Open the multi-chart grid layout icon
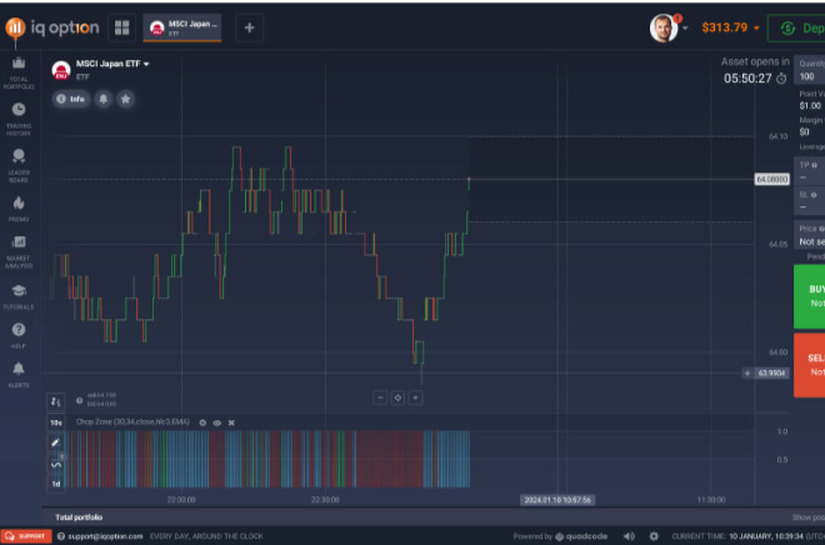 [x=122, y=27]
